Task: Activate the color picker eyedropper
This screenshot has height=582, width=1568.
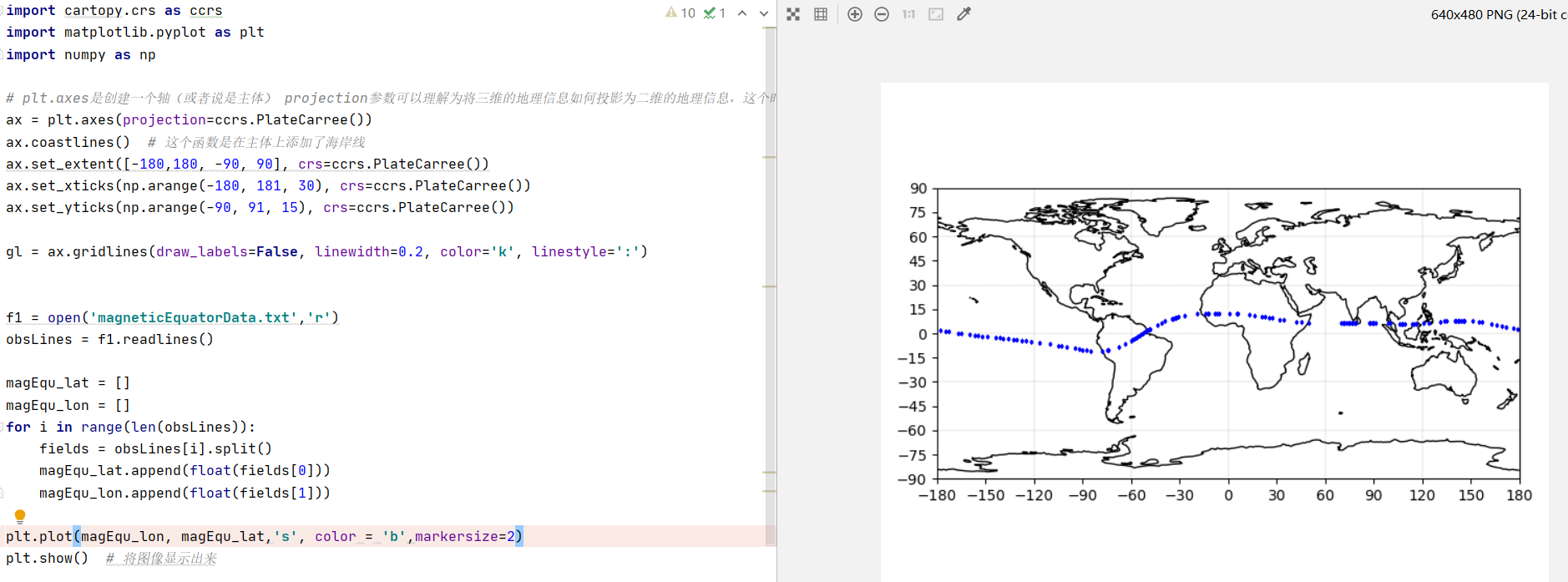Action: (964, 14)
